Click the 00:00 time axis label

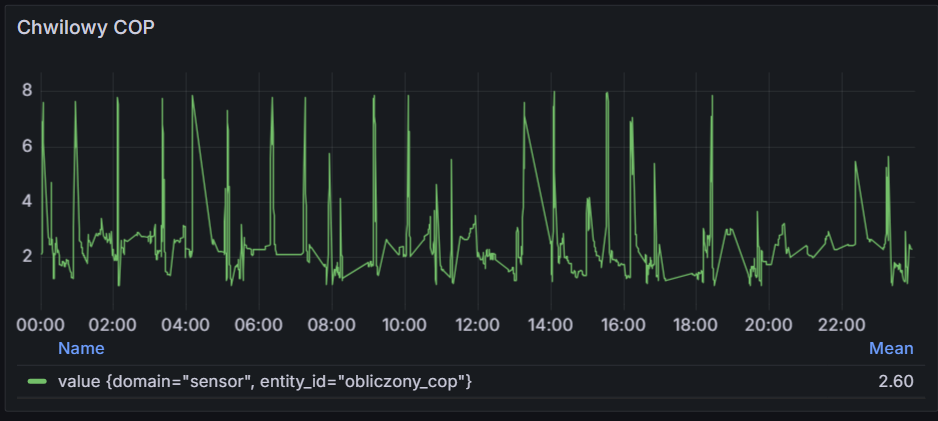tap(41, 325)
